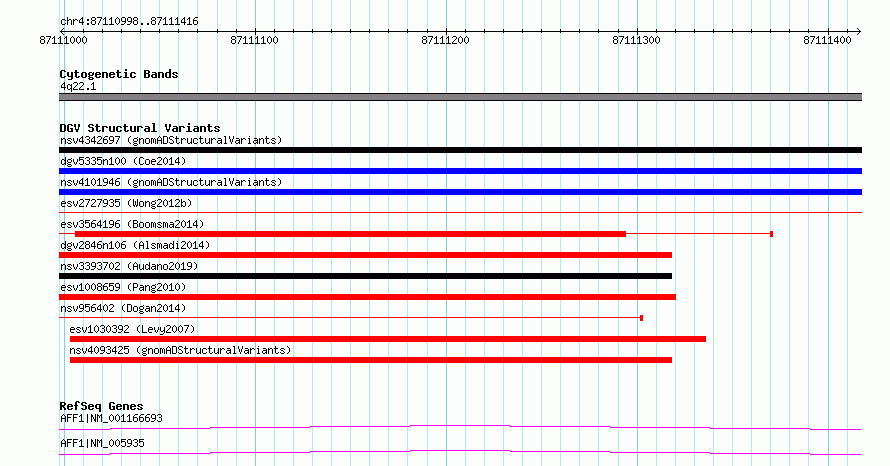Click the dgv2846n106 red variant bar

pos(366,255)
